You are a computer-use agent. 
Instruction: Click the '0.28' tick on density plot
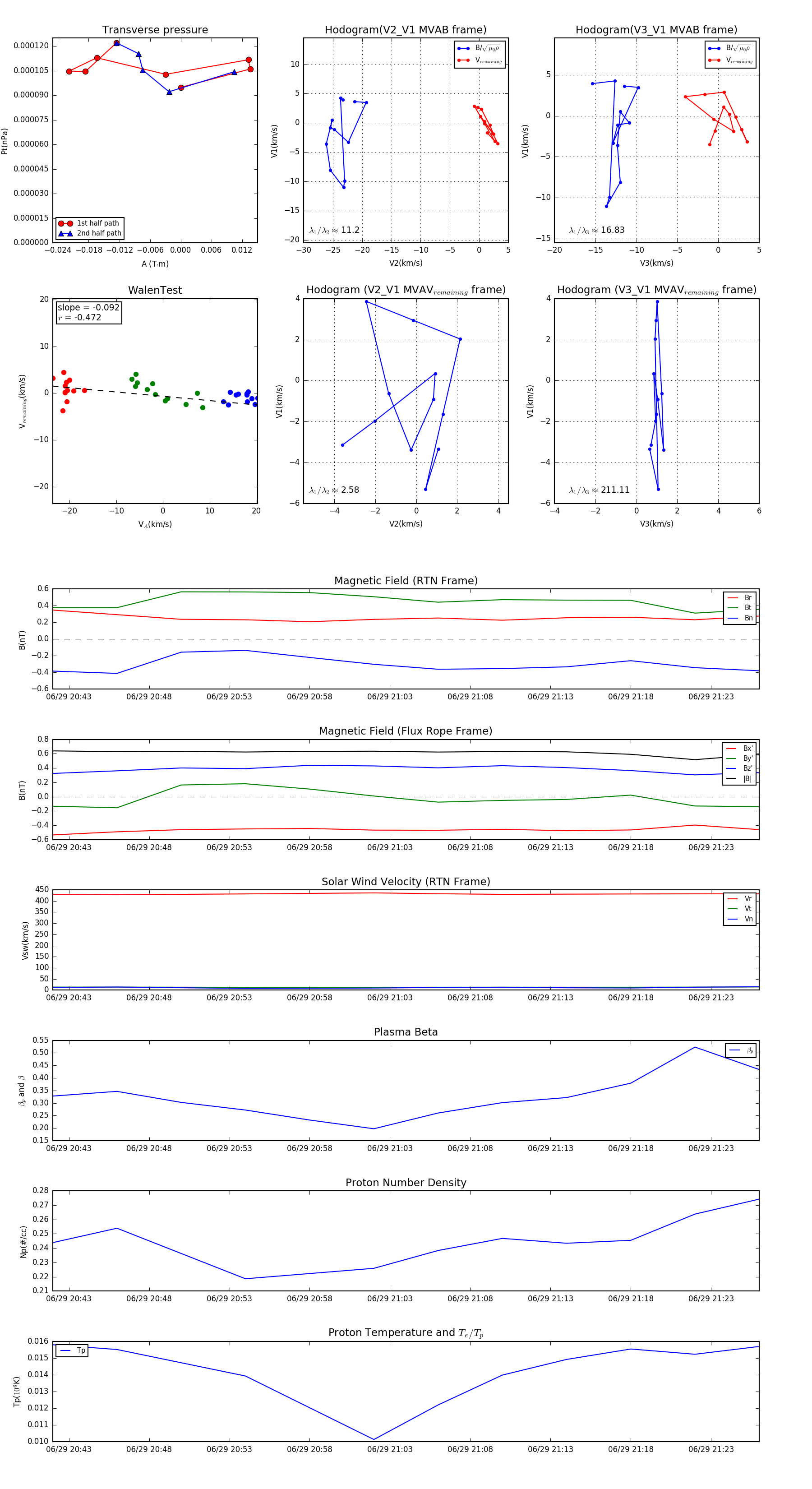point(41,1191)
